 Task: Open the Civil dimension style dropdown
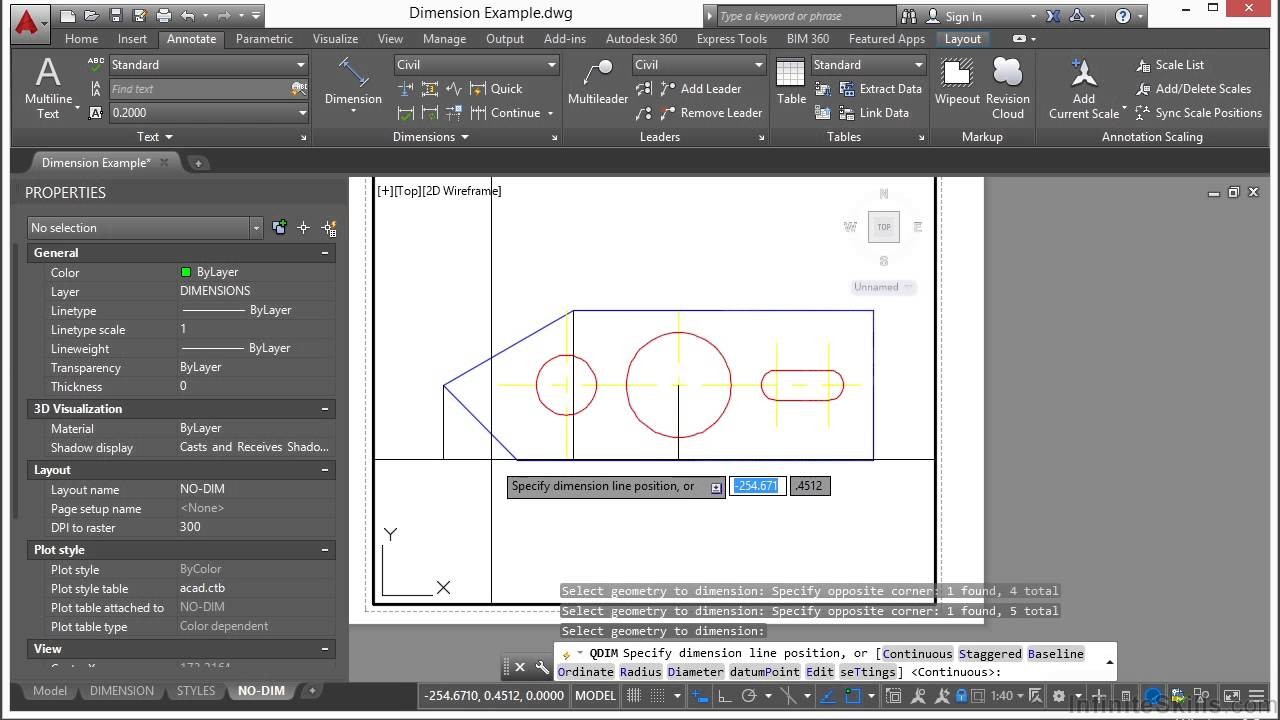coord(476,64)
